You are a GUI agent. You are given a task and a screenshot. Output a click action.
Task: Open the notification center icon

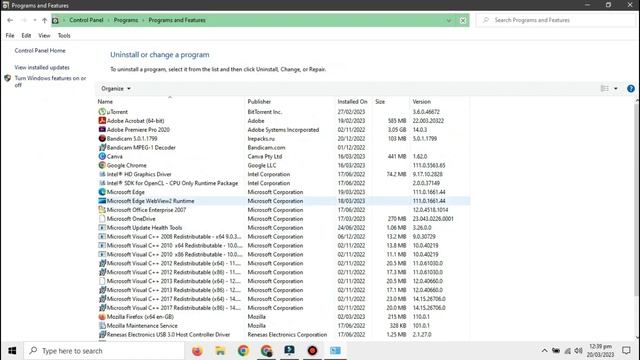(x=626, y=351)
